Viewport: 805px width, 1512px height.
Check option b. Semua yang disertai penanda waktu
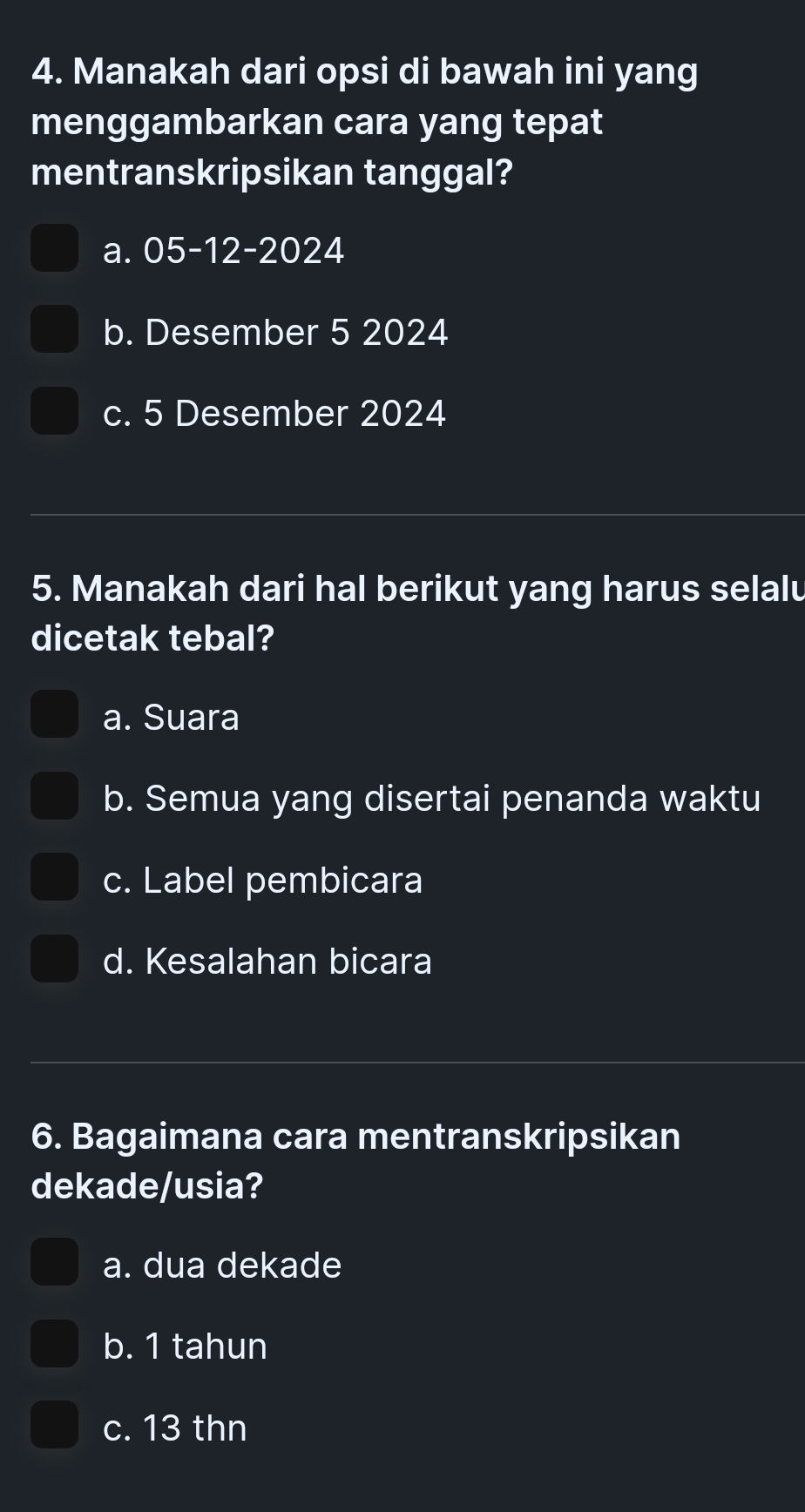[x=54, y=798]
